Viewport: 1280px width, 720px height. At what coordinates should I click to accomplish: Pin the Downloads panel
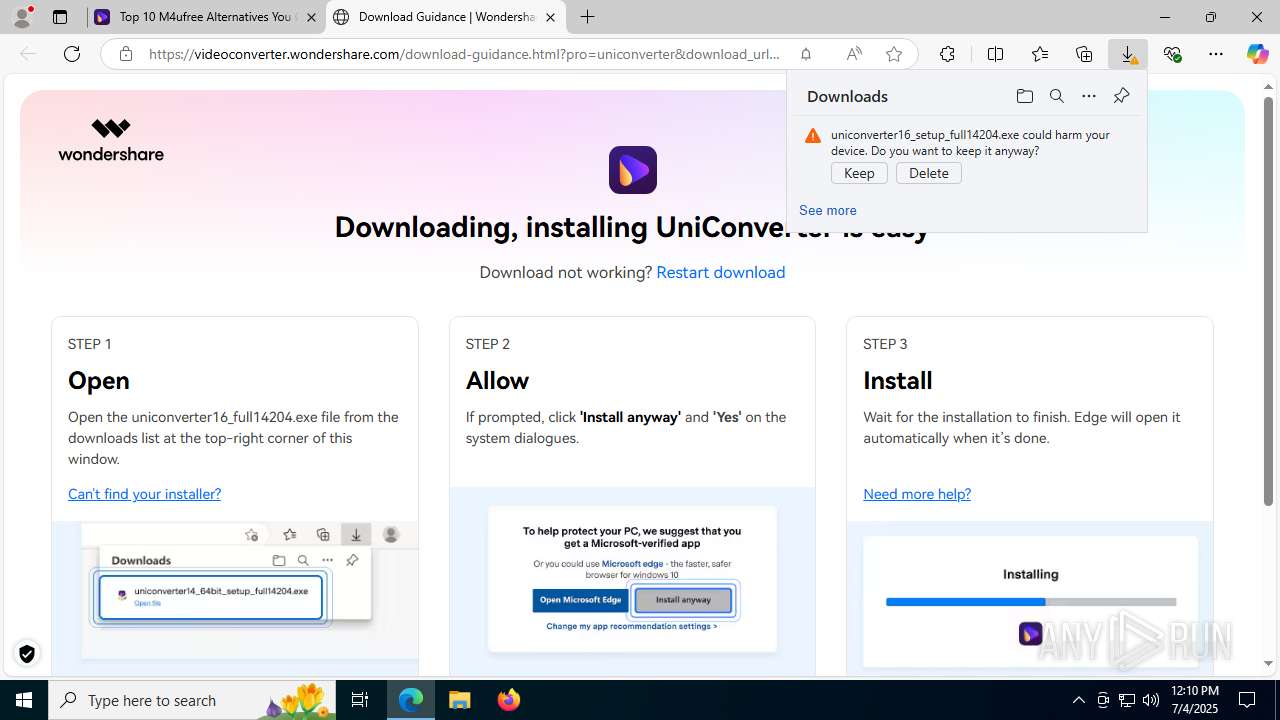pos(1121,96)
